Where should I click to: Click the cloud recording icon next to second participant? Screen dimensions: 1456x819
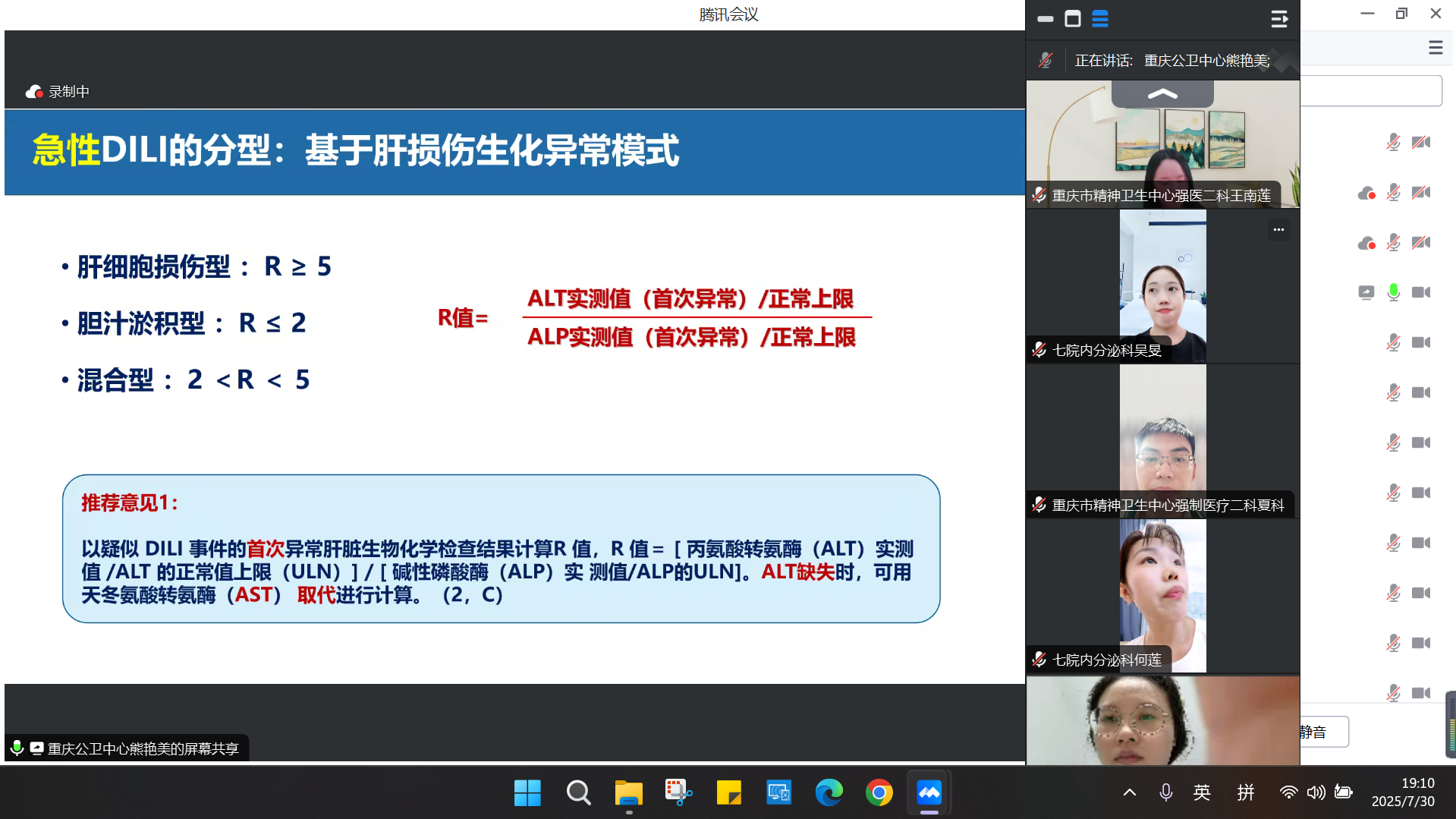tap(1367, 193)
